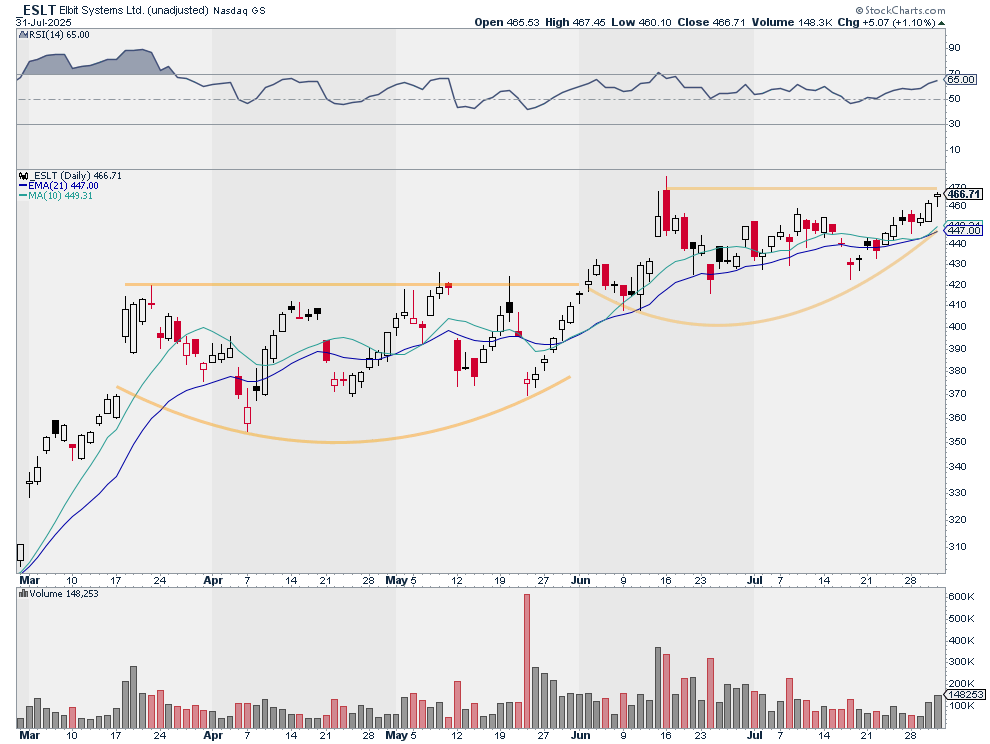Click the Volume 148.3K header value
The width and height of the screenshot is (990, 744).
pos(792,22)
